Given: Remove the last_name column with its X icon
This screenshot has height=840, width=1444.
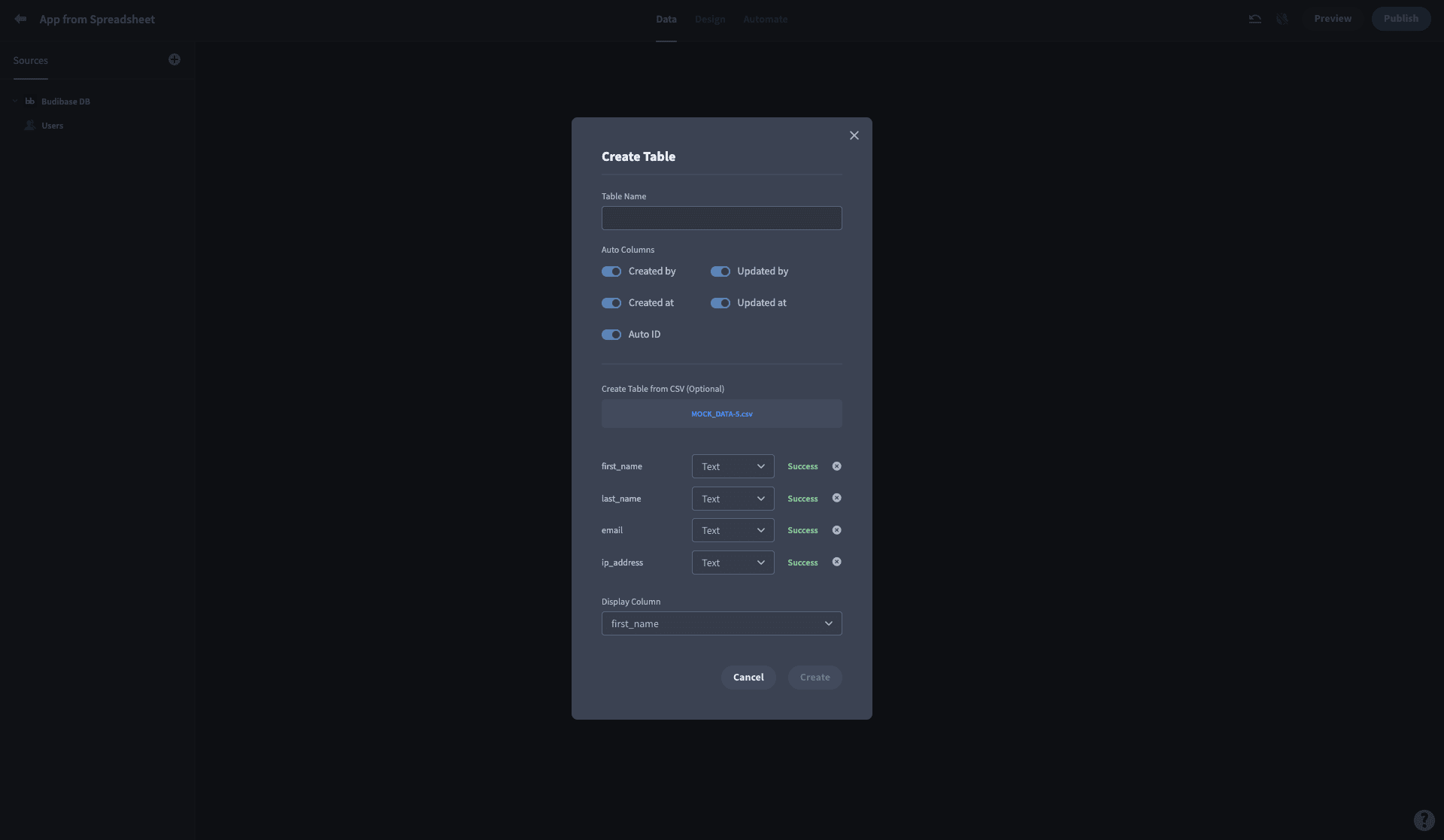Looking at the screenshot, I should pos(837,498).
